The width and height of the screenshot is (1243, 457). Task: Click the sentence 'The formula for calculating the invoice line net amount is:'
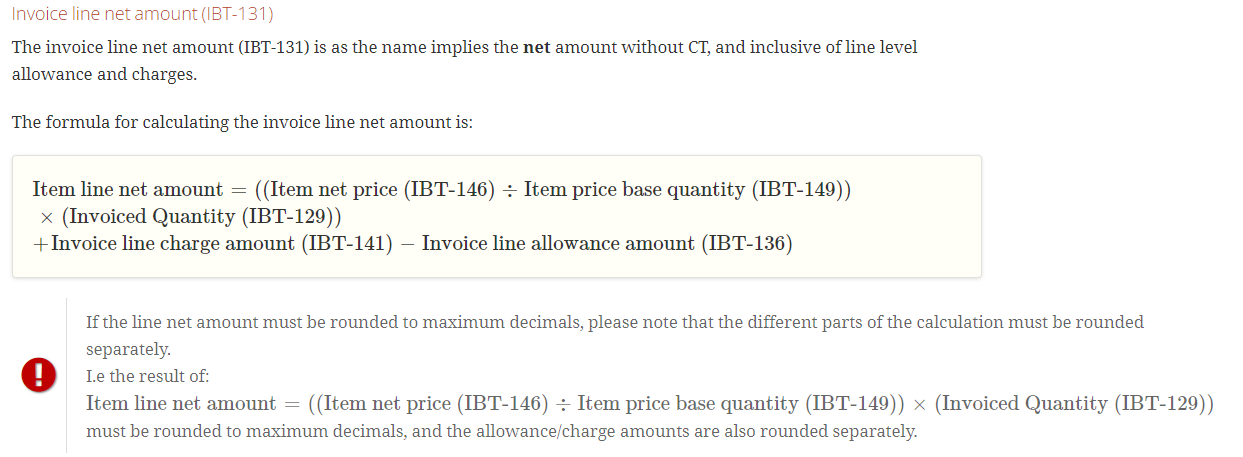[x=242, y=122]
